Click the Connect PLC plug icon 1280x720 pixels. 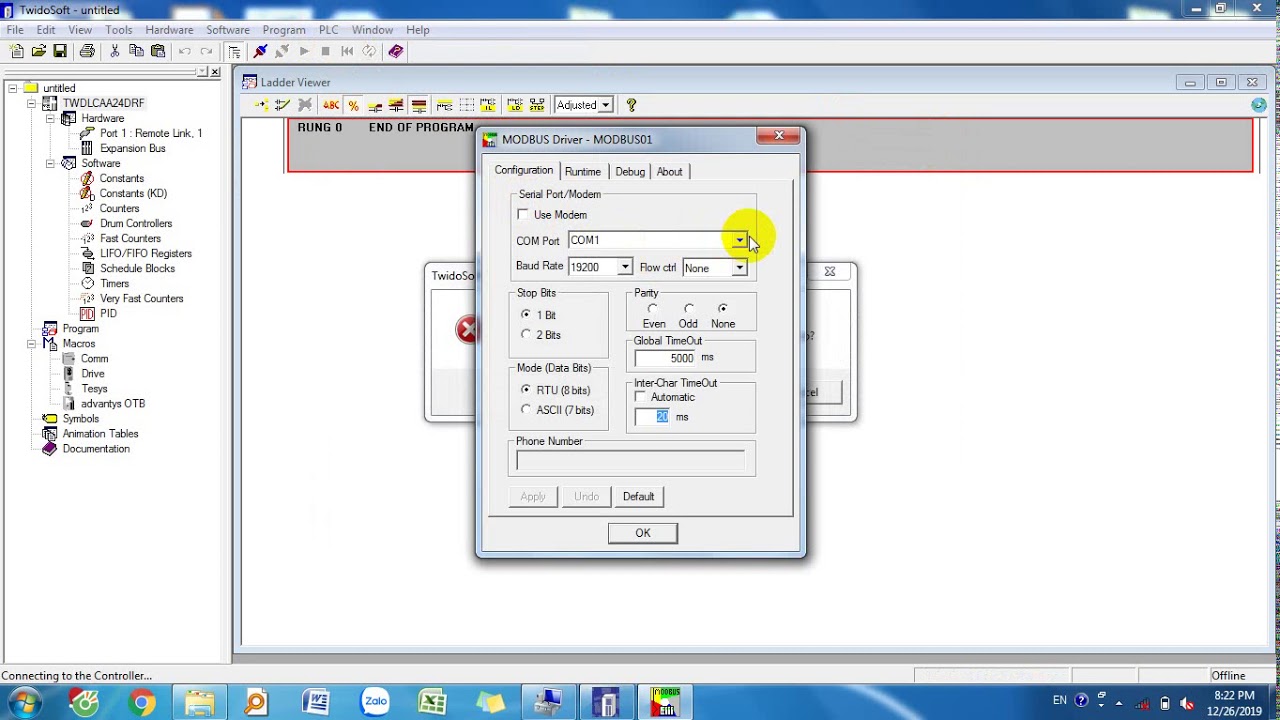tap(260, 51)
